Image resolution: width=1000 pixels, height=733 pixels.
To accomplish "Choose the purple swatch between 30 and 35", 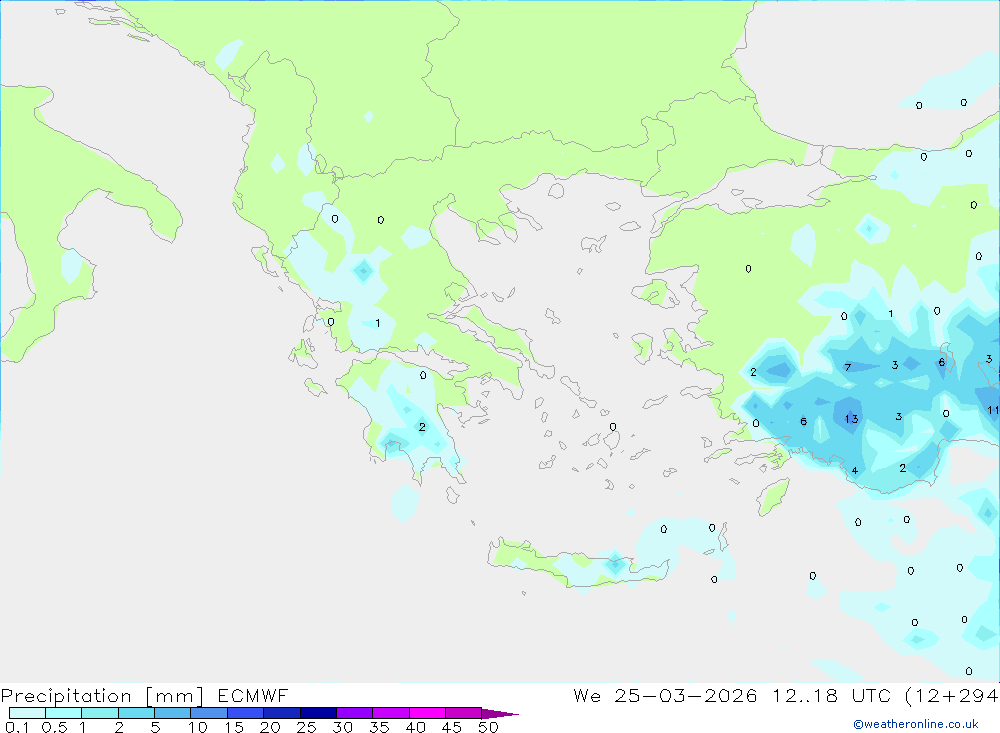I will coord(355,713).
